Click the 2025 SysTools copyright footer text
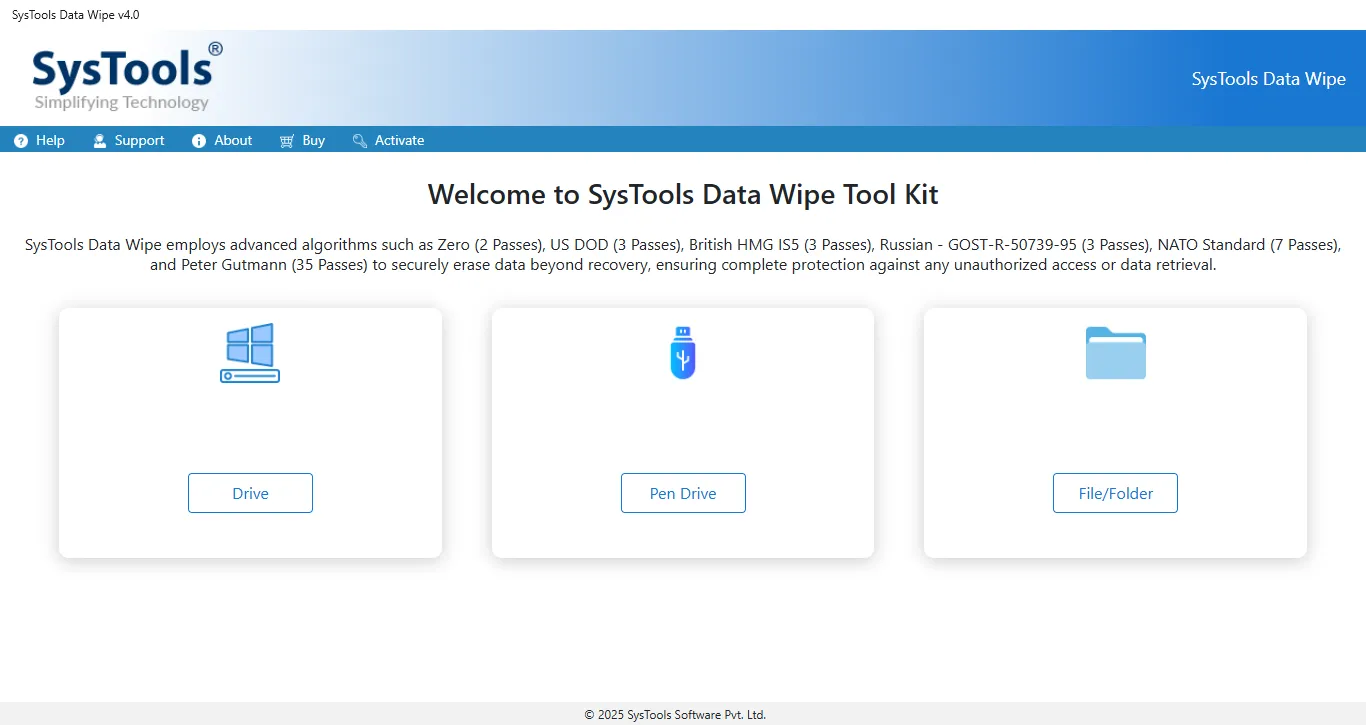Image resolution: width=1366 pixels, height=725 pixels. click(x=675, y=715)
